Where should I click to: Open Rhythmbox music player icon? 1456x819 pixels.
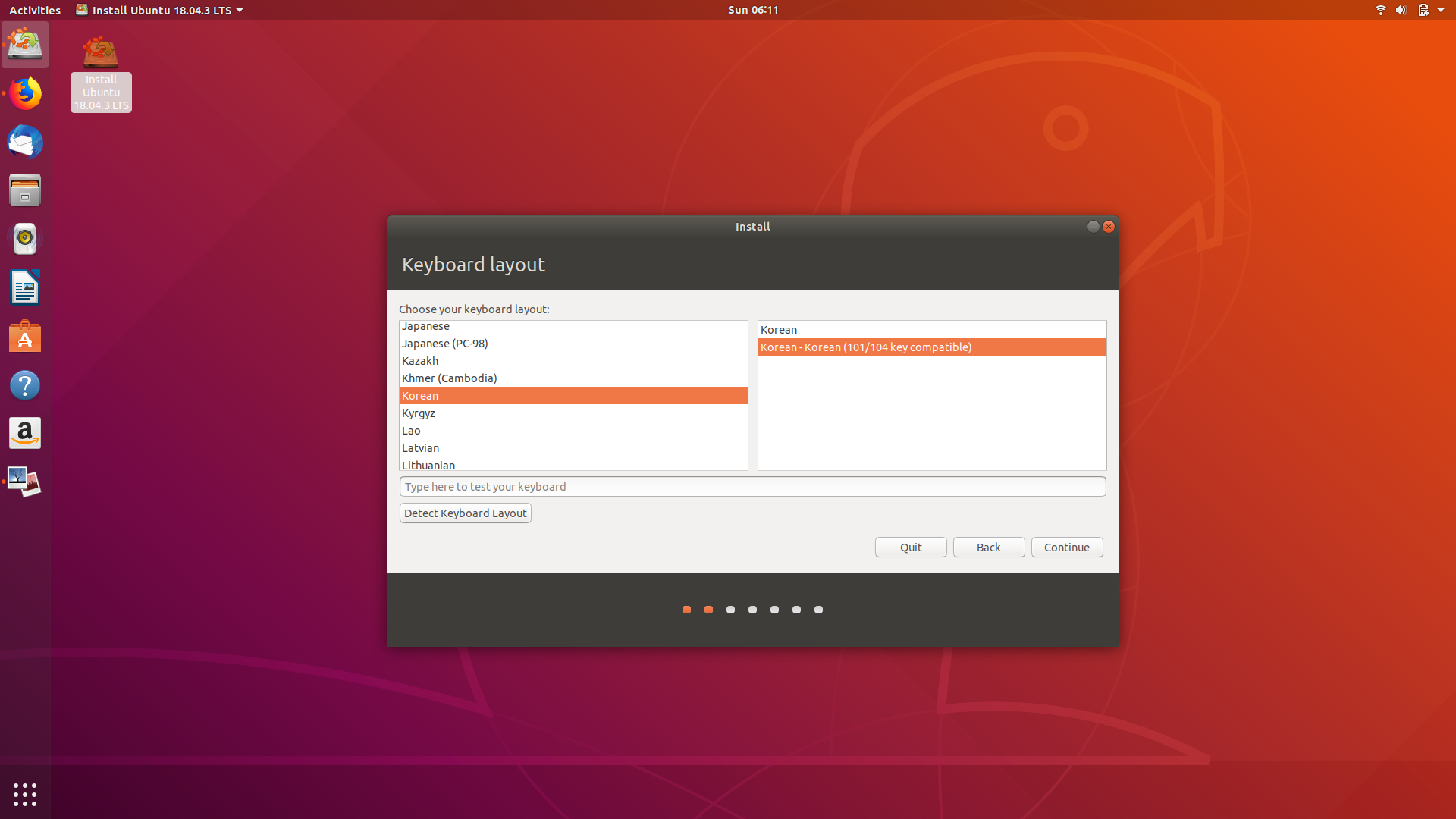[25, 239]
